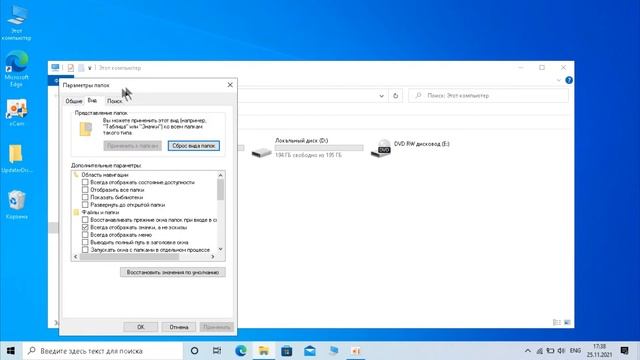Toggle Всегда отображать состояние доступности checkbox
This screenshot has height=360, width=640.
[x=85, y=182]
